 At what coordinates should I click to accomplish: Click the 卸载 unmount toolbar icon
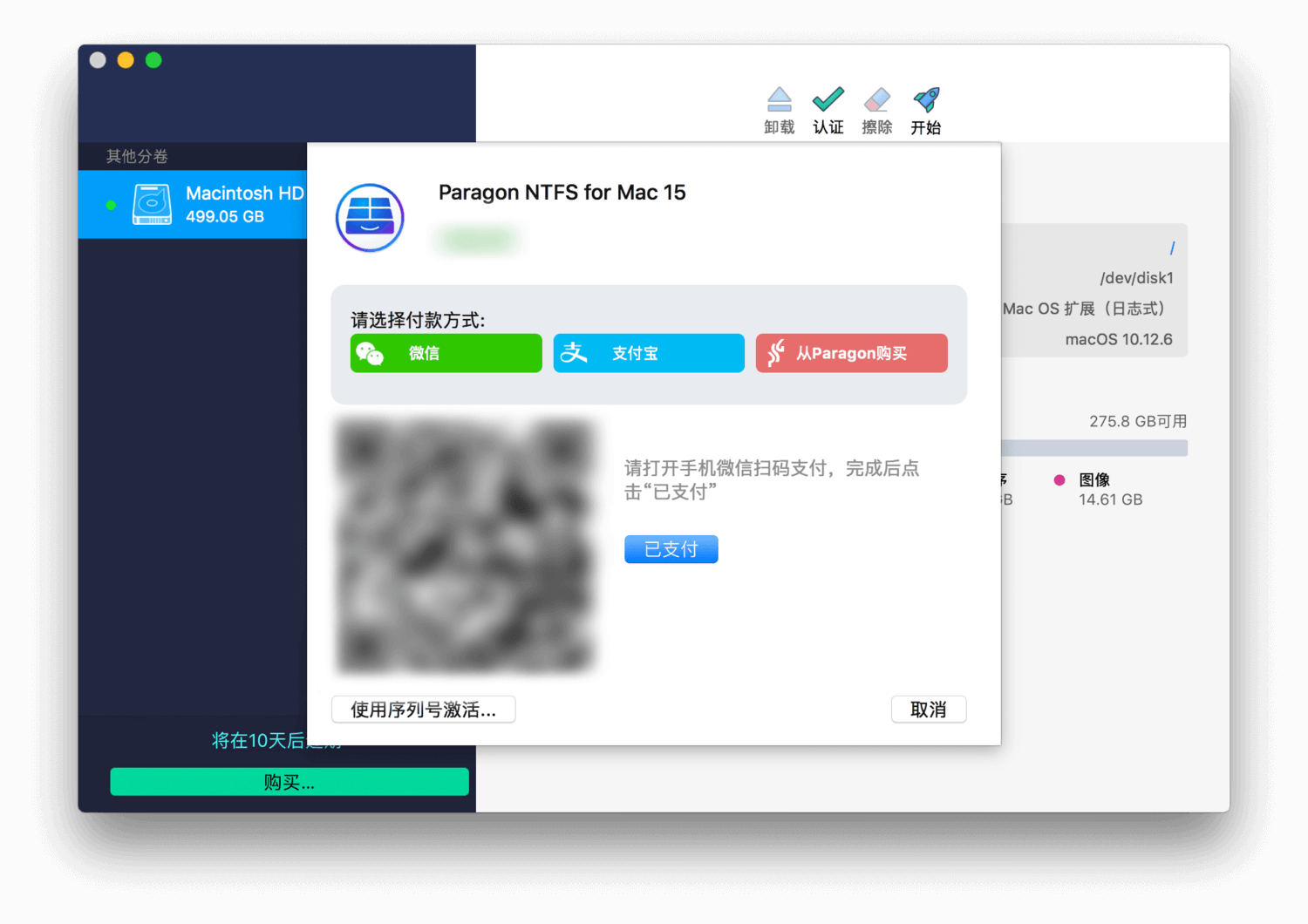tap(779, 99)
